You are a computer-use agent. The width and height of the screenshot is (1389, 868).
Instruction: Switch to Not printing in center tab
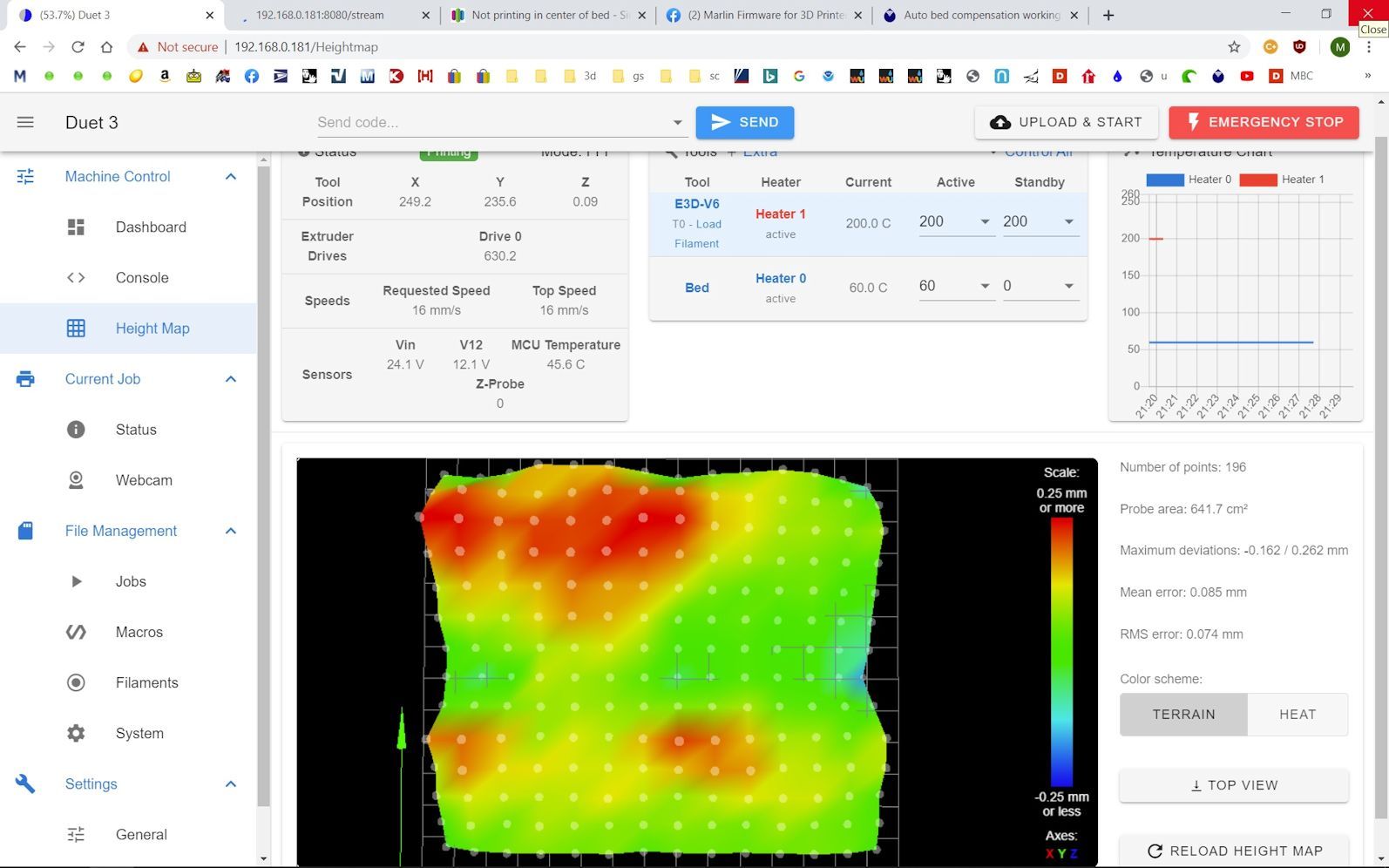(x=549, y=15)
